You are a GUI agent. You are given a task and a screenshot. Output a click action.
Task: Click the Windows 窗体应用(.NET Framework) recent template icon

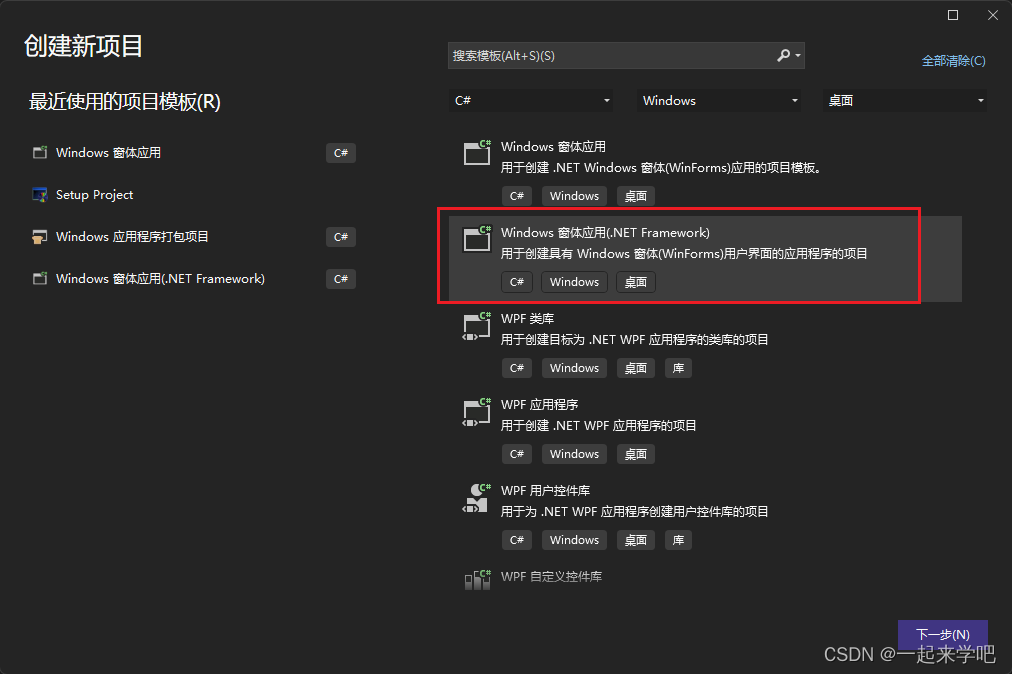40,279
